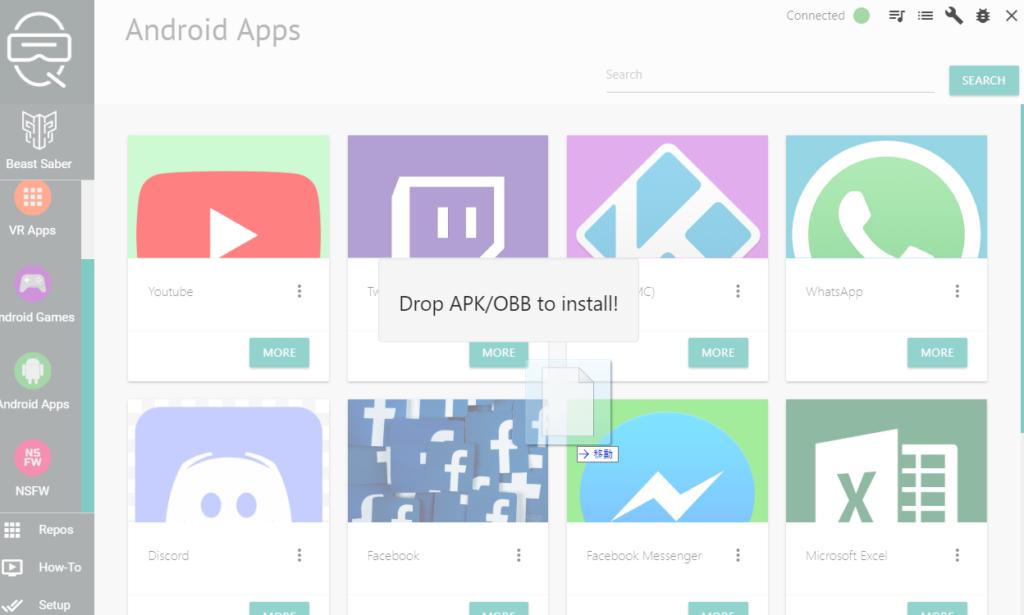Select the Android Apps category icon
Viewport: 1024px width, 615px height.
point(33,371)
